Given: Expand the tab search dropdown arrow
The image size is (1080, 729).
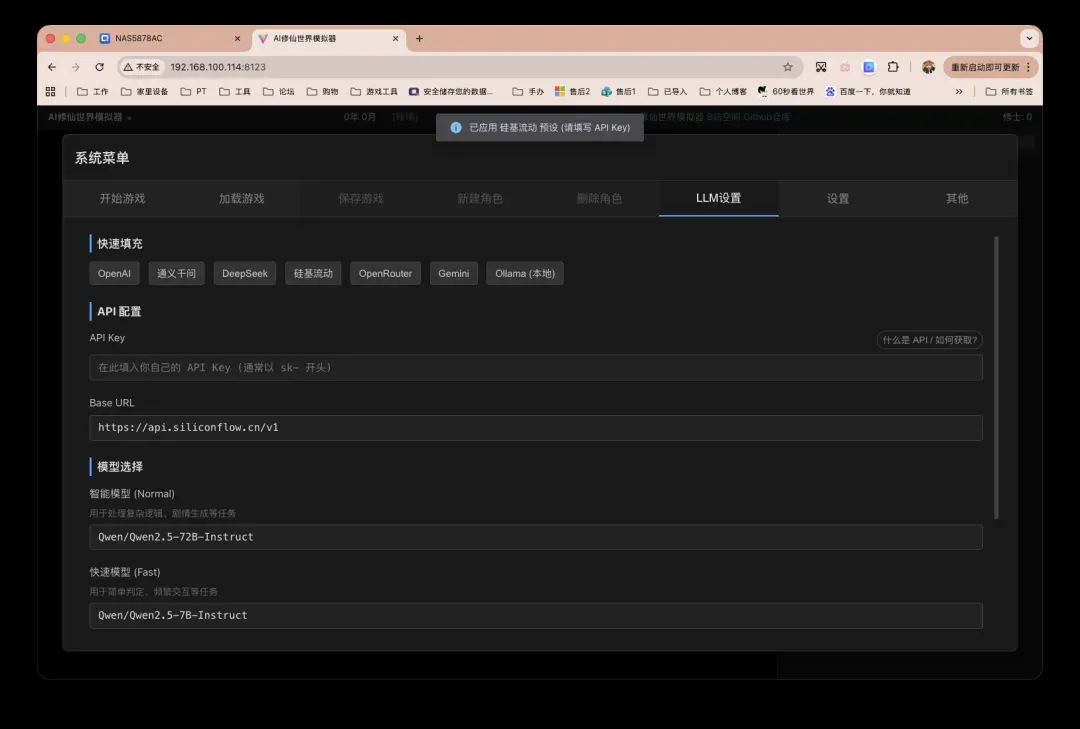Looking at the screenshot, I should coord(1028,39).
